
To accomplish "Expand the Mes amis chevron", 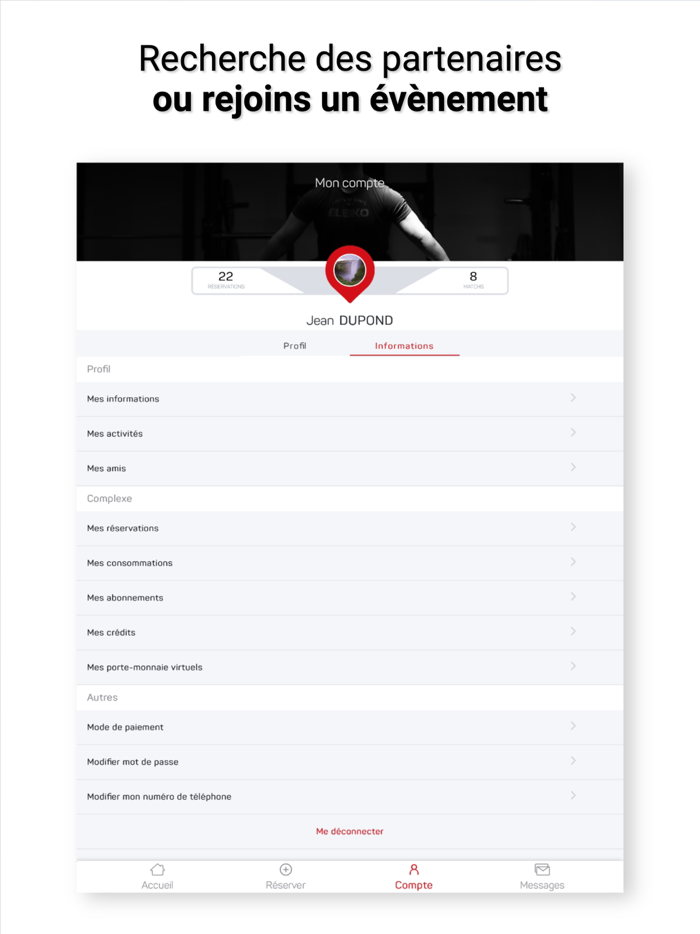I will coord(573,468).
